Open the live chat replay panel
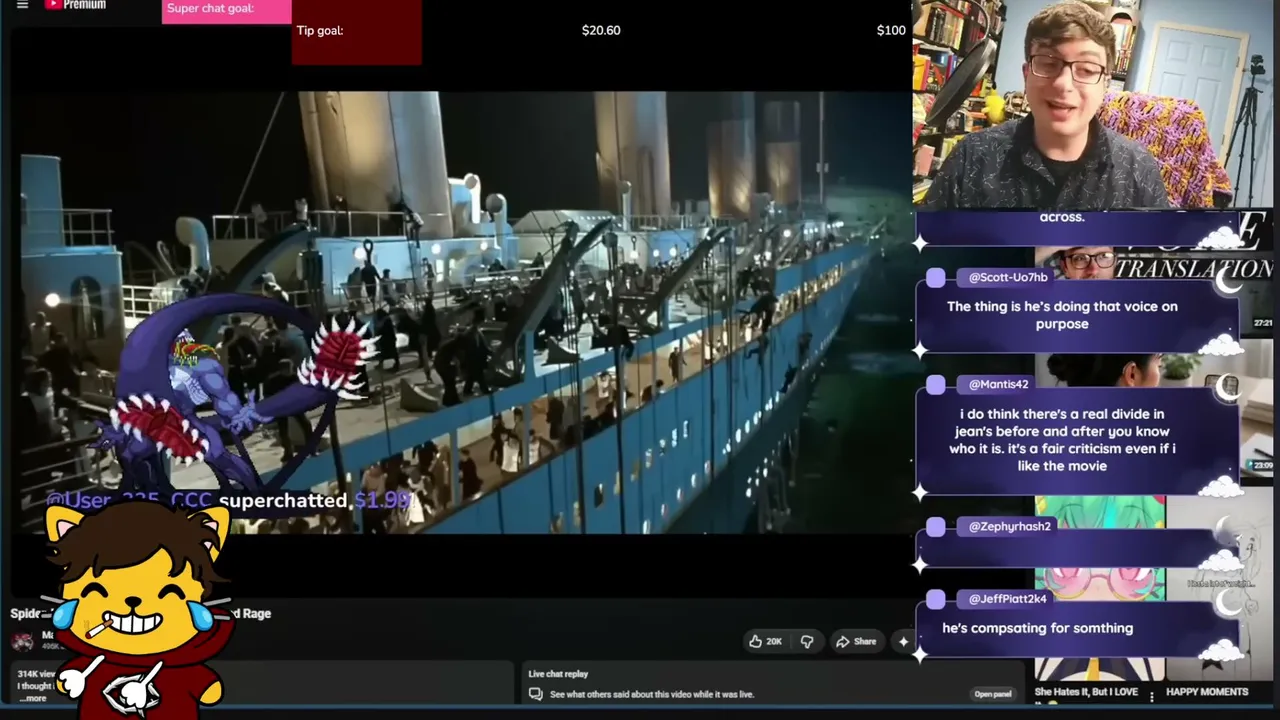Screen dimensions: 1280x720 tap(993, 694)
